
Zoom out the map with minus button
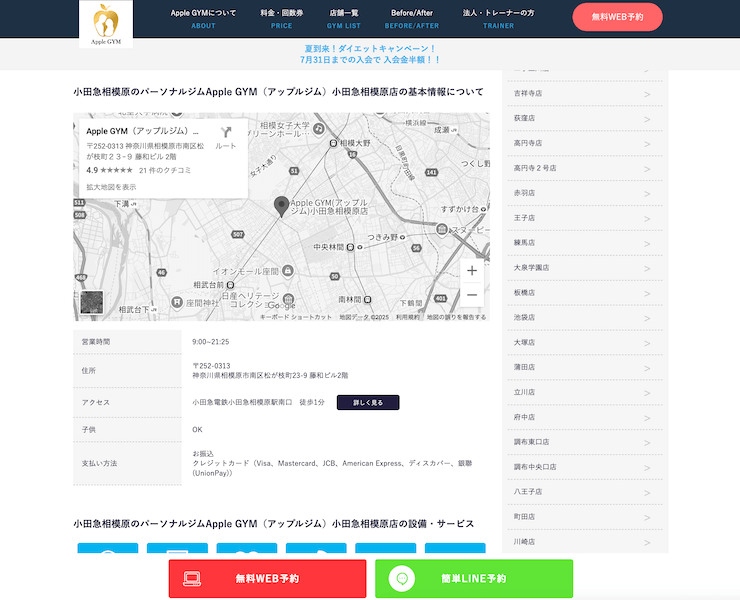coord(472,295)
